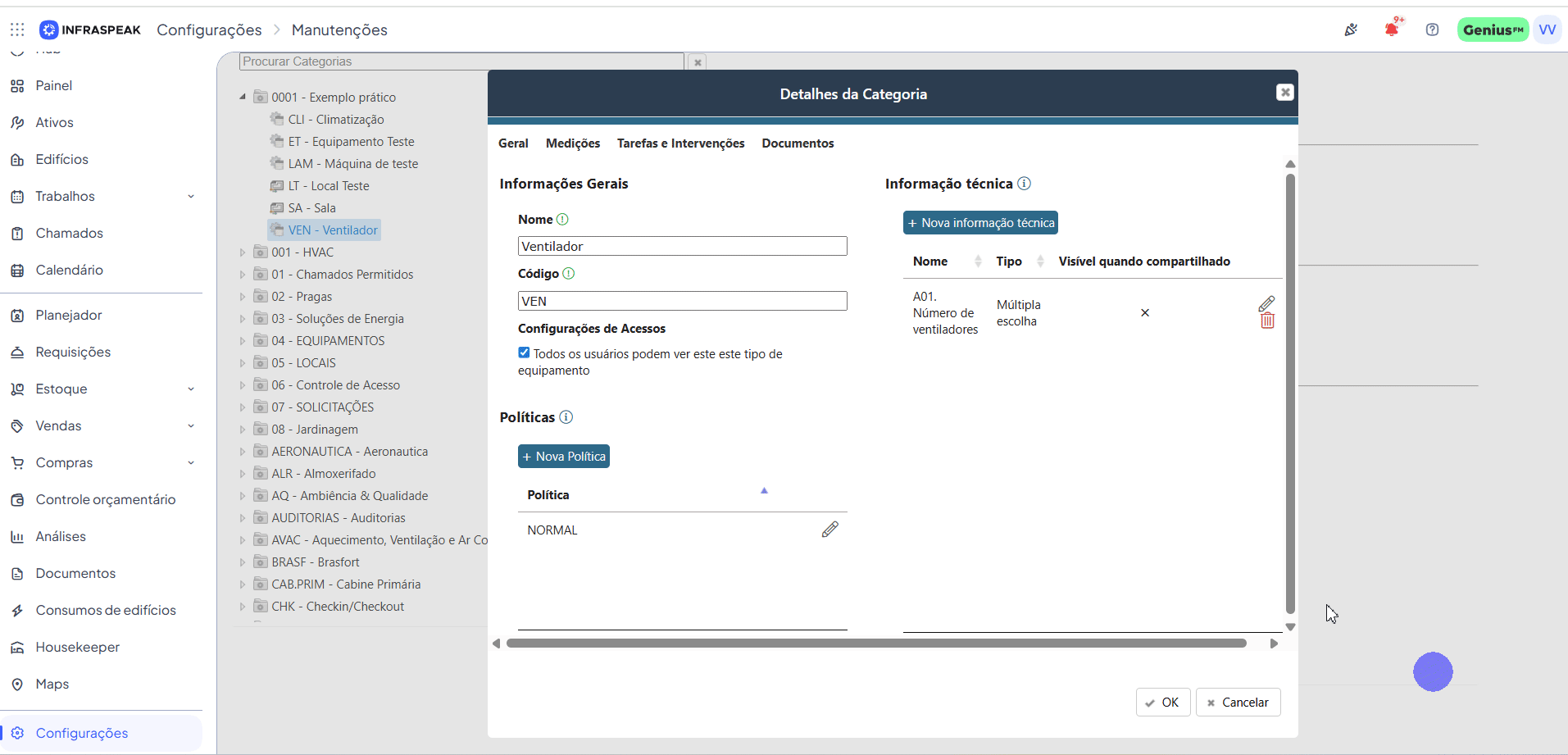Image resolution: width=1568 pixels, height=755 pixels.
Task: Switch to the Documentos tab in dialog
Action: click(798, 143)
